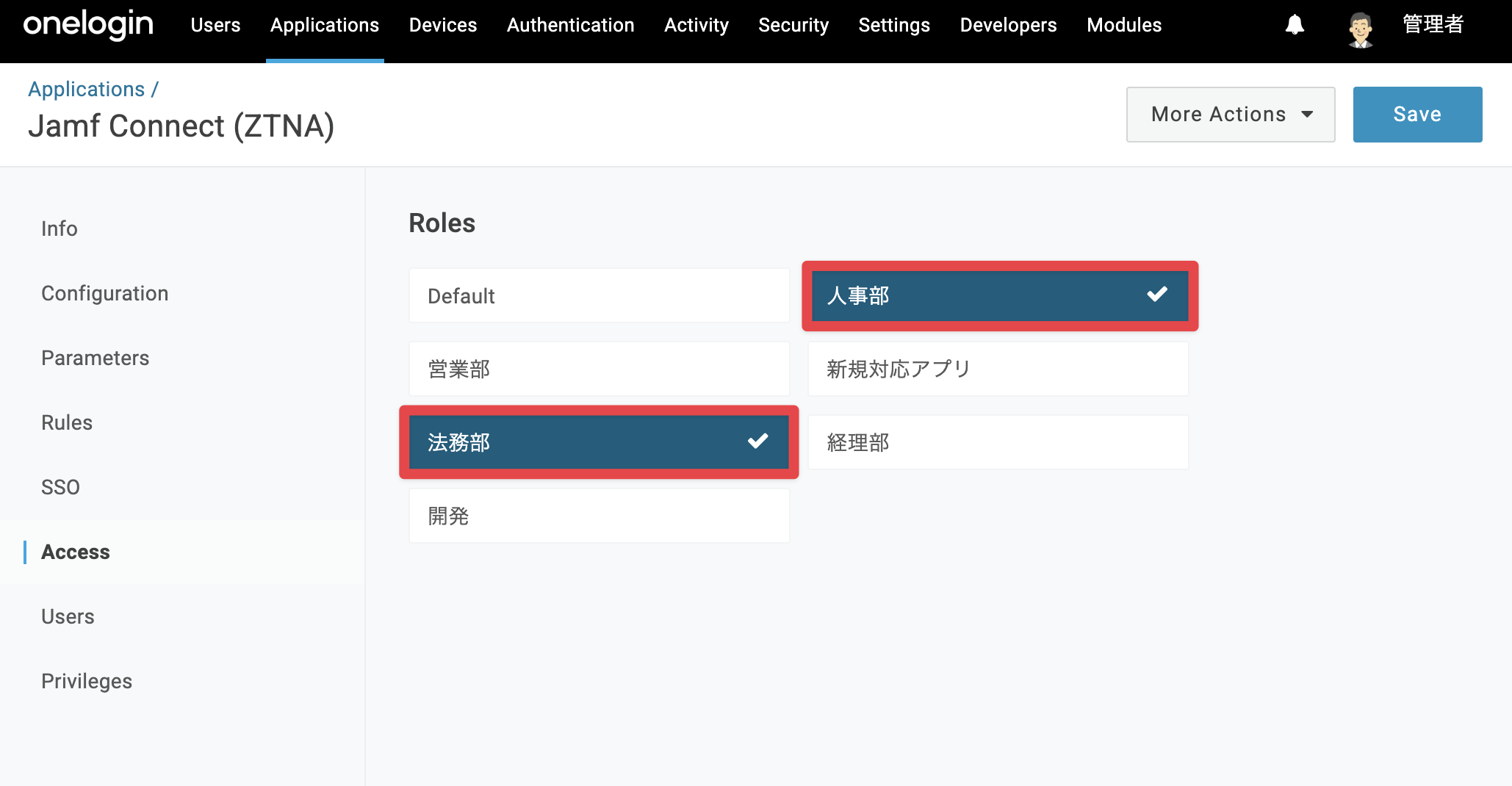
Task: Switch to the Parameters tab
Action: tap(96, 358)
